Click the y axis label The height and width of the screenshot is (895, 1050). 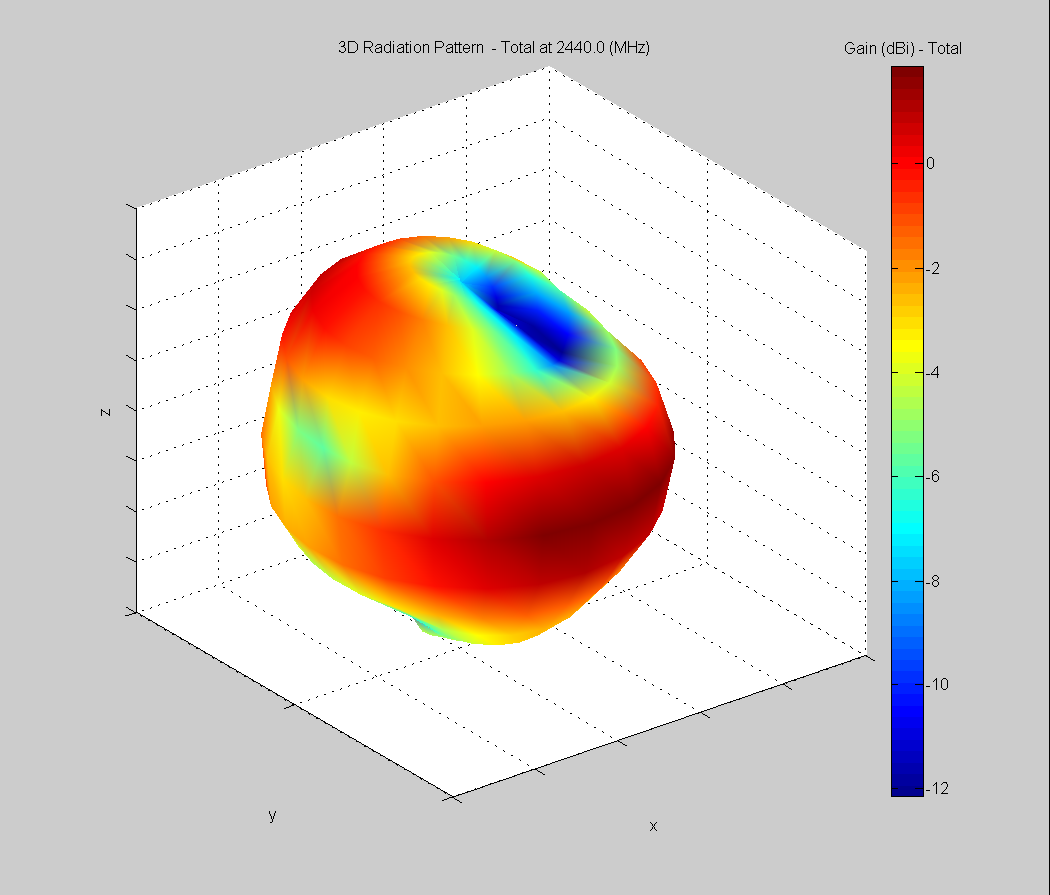click(x=272, y=815)
